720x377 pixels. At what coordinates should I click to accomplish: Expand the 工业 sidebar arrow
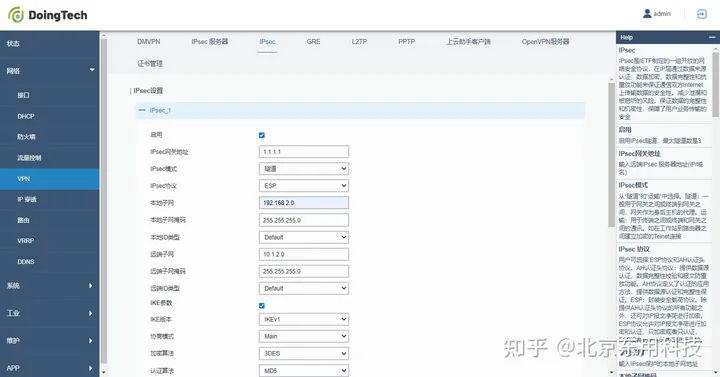pos(90,313)
